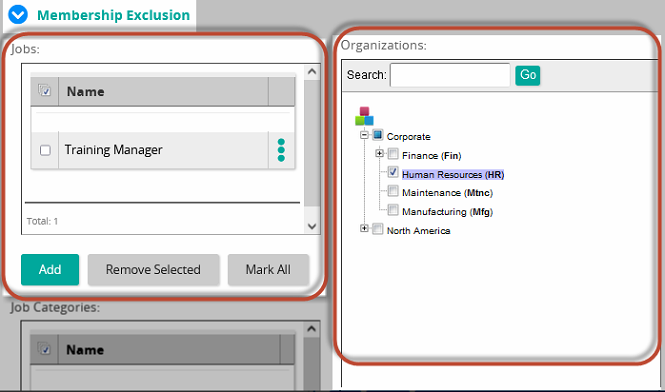Expand the Finance (Fin) node
This screenshot has height=392, width=665.
click(x=380, y=154)
